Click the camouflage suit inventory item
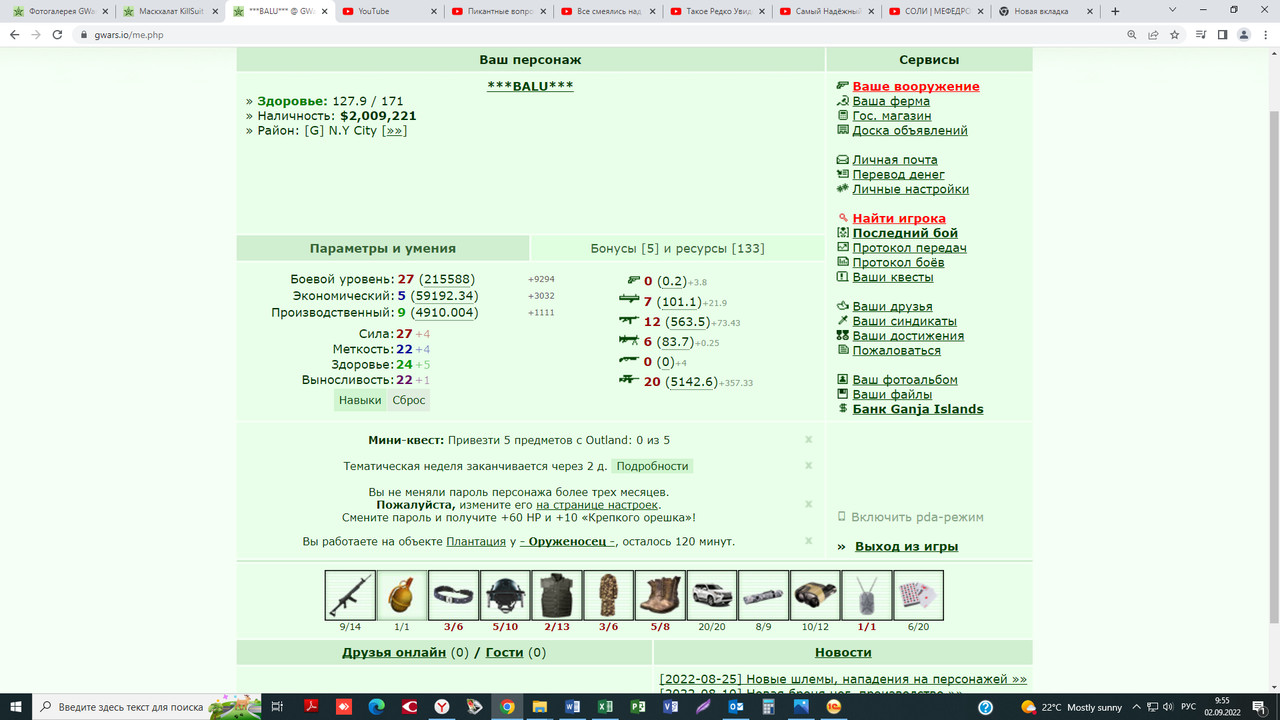The width and height of the screenshot is (1280, 720). click(x=608, y=595)
